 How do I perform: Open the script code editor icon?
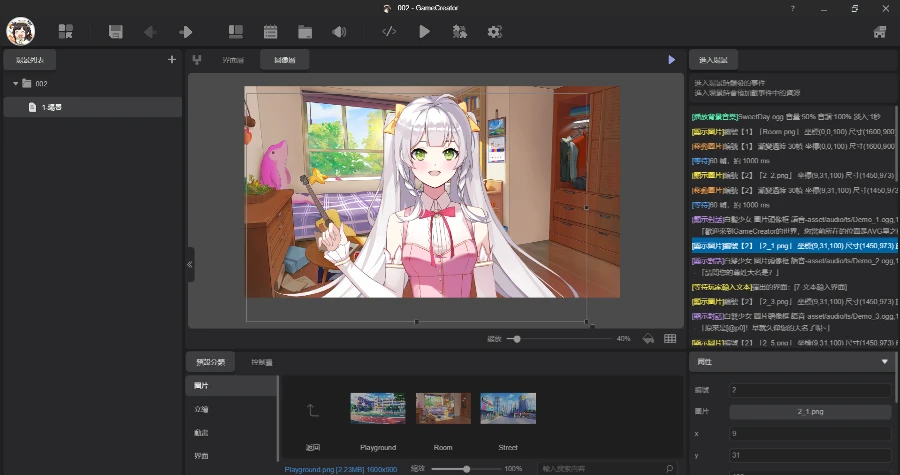[389, 32]
